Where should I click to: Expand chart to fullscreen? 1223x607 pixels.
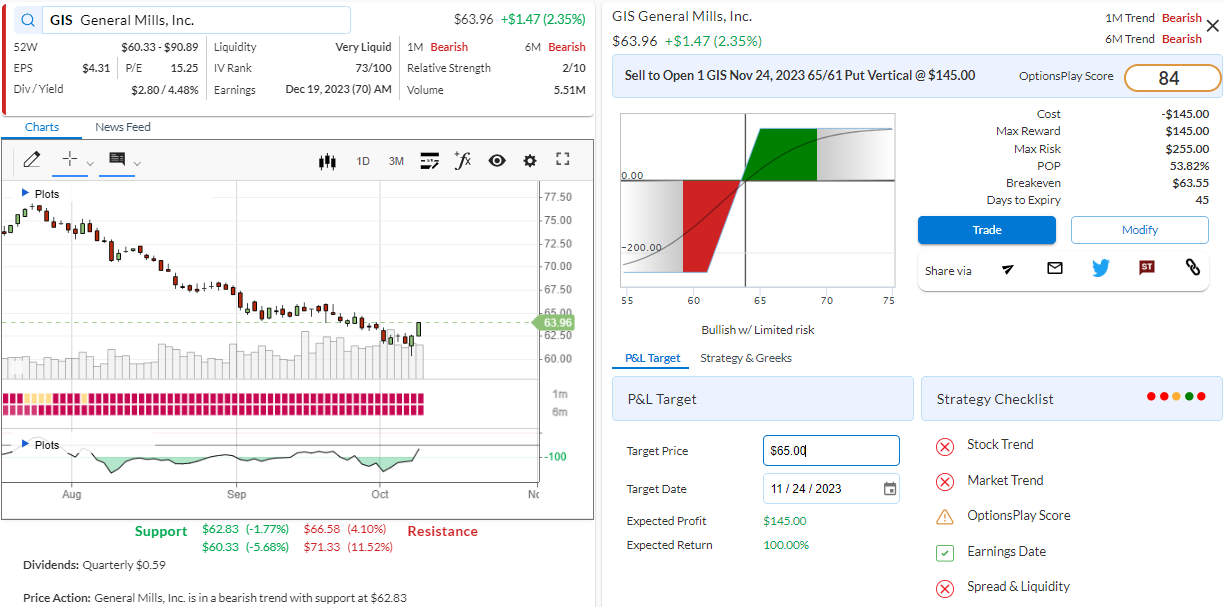(x=562, y=159)
